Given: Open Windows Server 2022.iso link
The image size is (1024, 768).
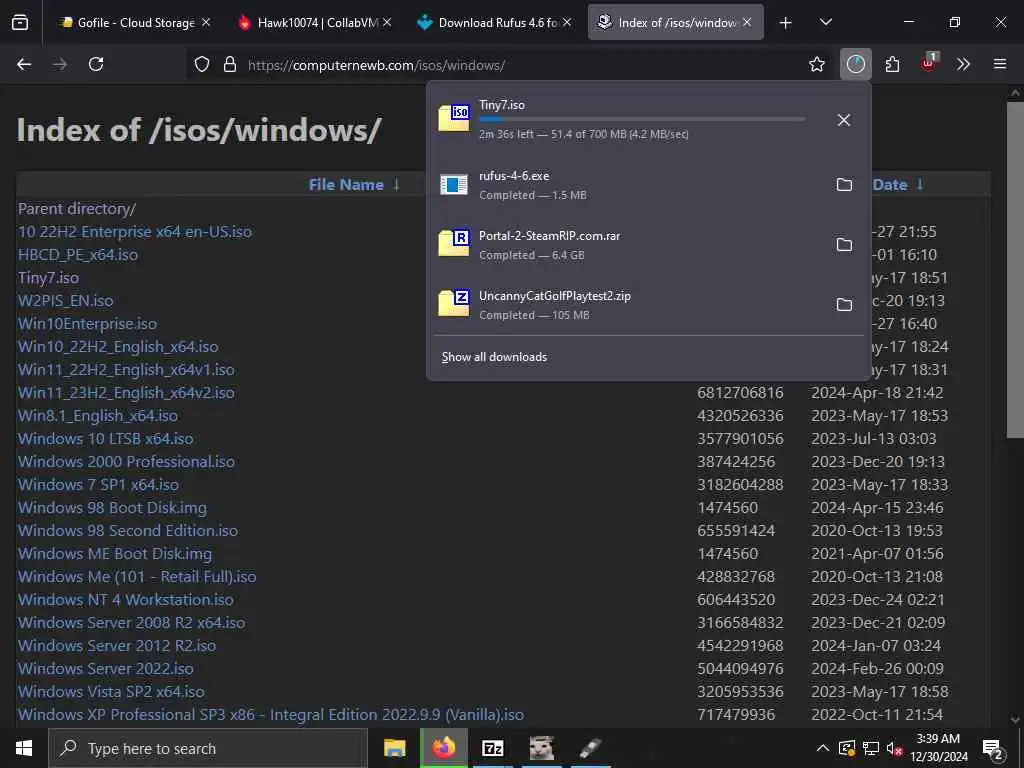Looking at the screenshot, I should (106, 668).
